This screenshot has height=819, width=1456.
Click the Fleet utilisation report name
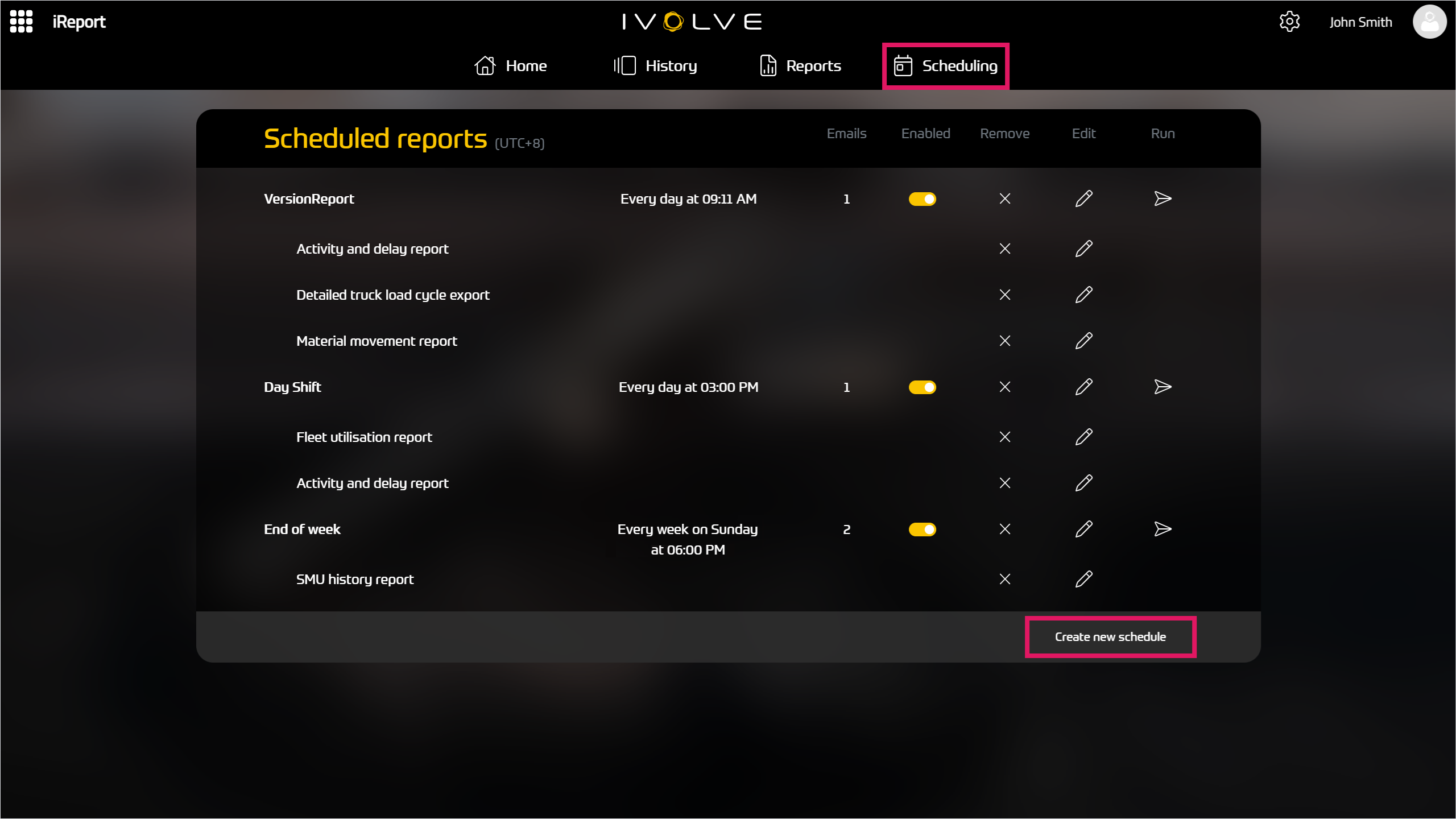pos(364,437)
